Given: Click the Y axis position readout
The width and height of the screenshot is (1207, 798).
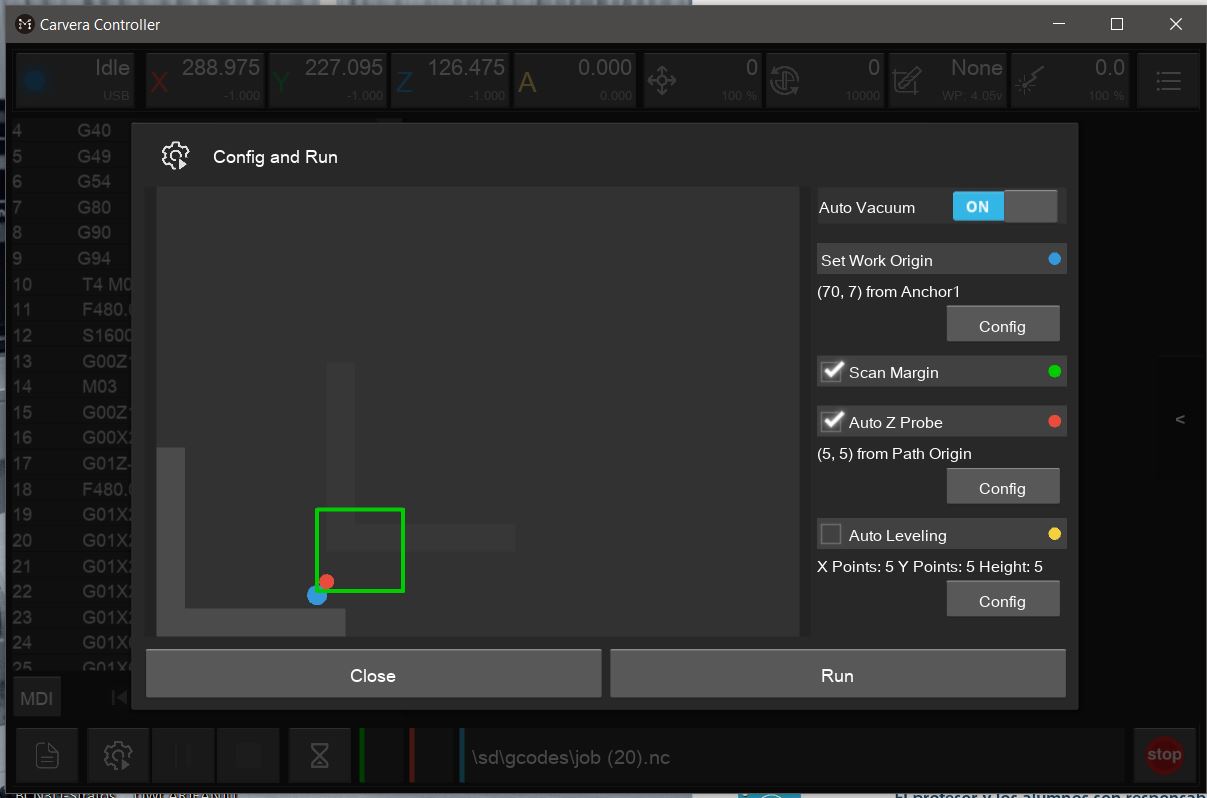Looking at the screenshot, I should [327, 80].
